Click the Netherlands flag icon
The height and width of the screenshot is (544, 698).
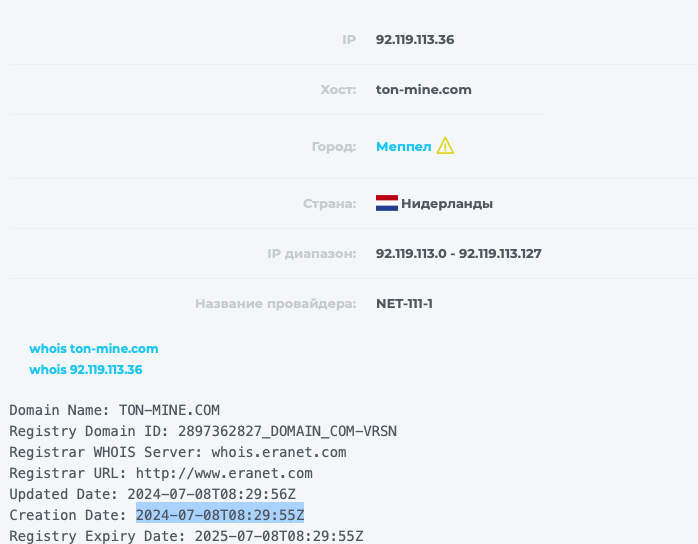click(x=387, y=203)
